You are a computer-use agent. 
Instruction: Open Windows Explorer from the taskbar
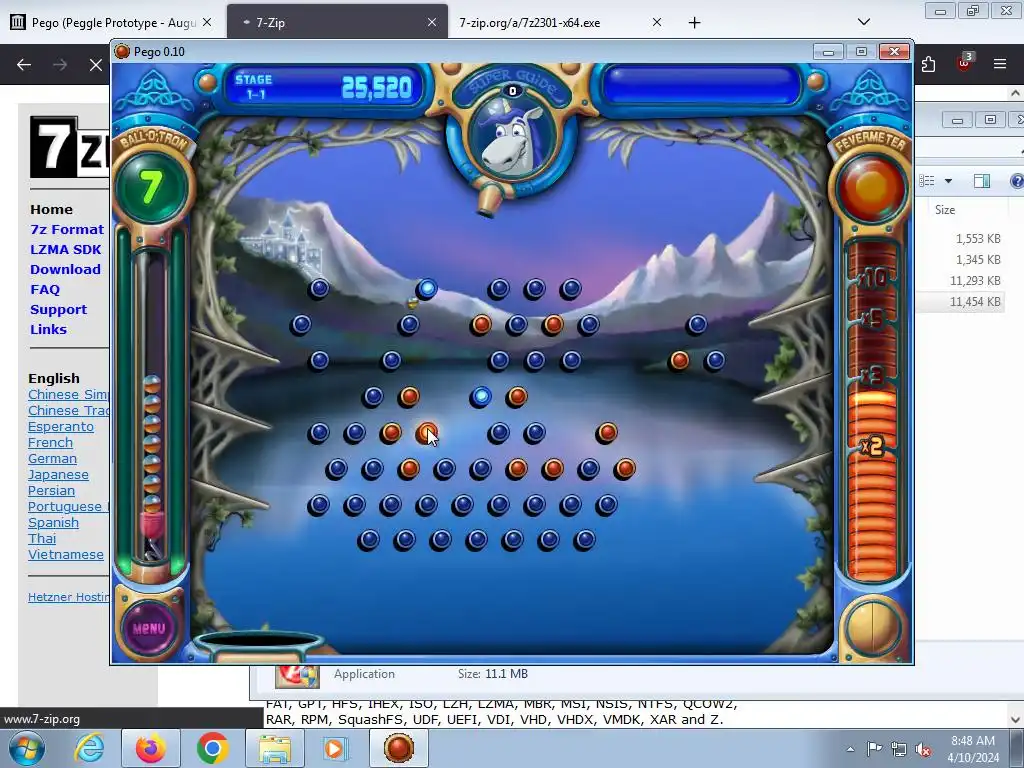click(x=274, y=748)
